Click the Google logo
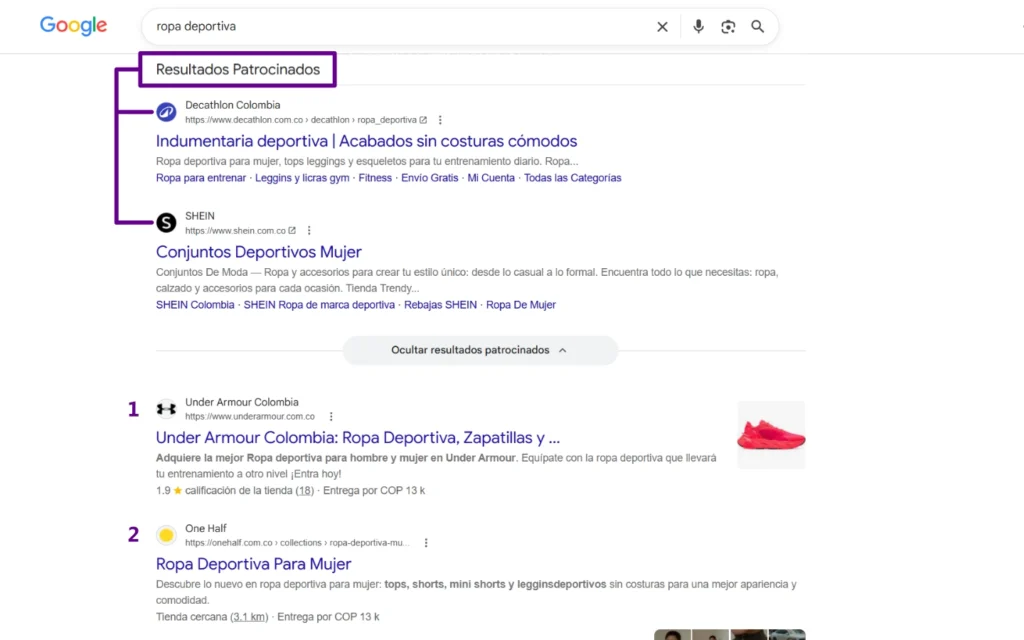The height and width of the screenshot is (640, 1024). (x=73, y=26)
